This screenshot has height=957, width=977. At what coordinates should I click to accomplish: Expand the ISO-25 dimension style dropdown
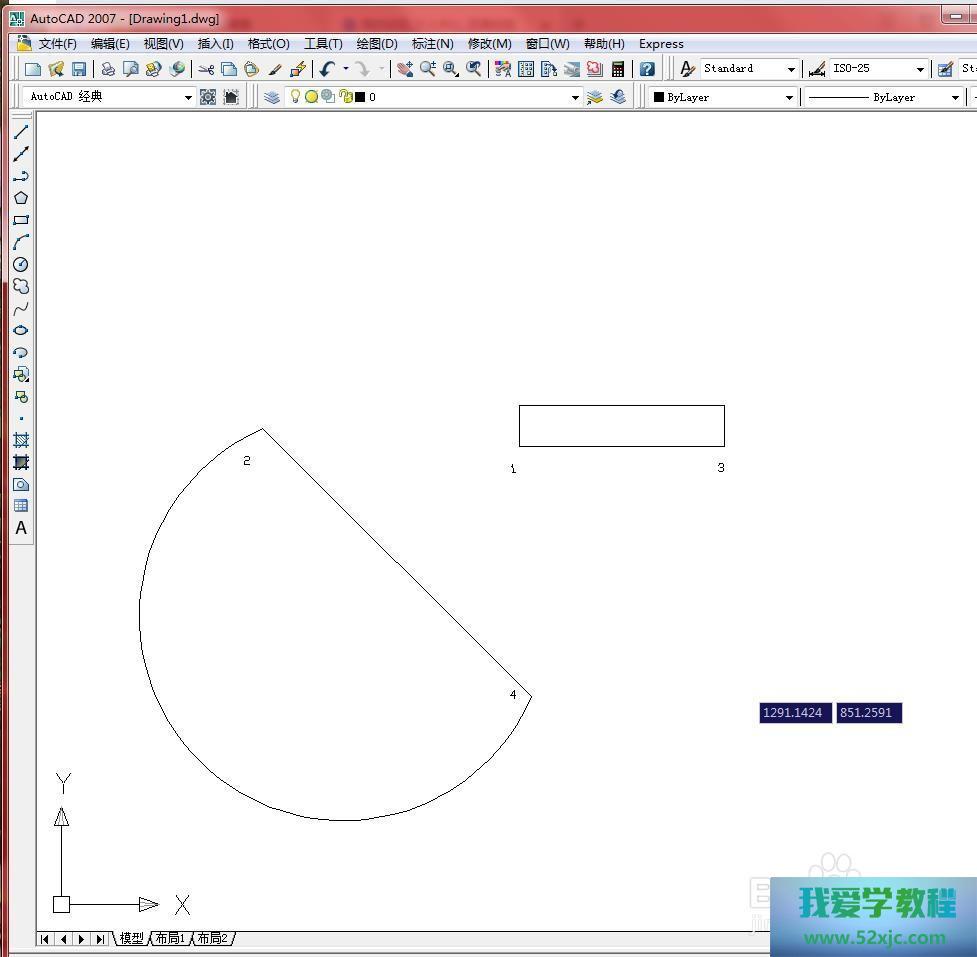click(x=920, y=69)
